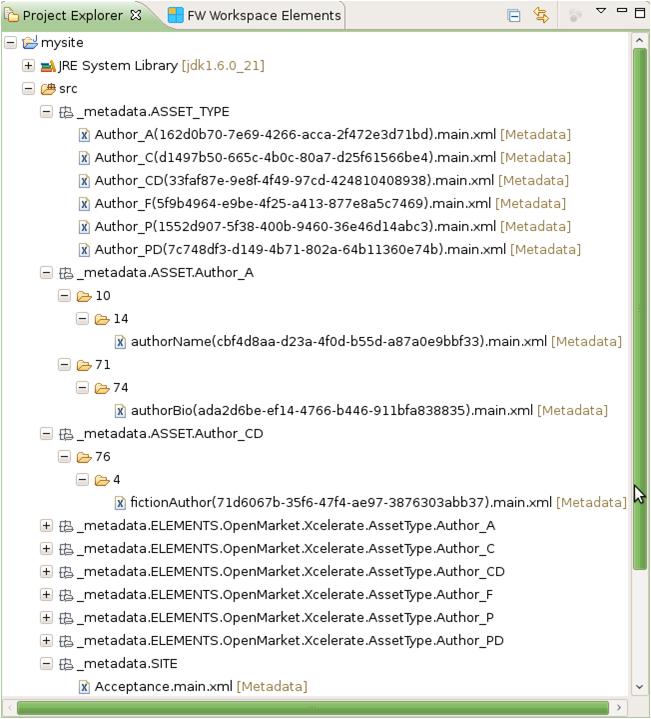Select authorName(cbf4d8aa...) main.xml entry

[x=339, y=342]
